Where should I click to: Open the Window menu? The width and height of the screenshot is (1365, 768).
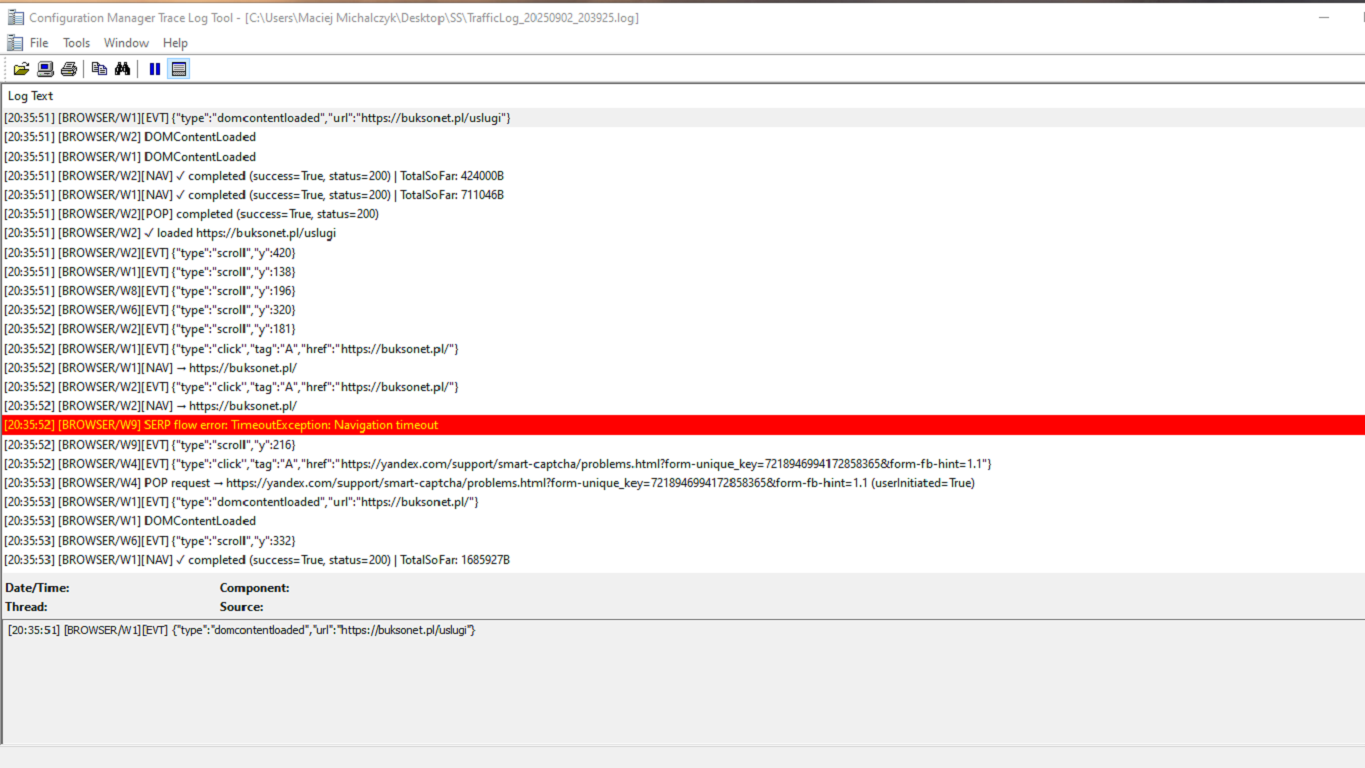tap(125, 42)
